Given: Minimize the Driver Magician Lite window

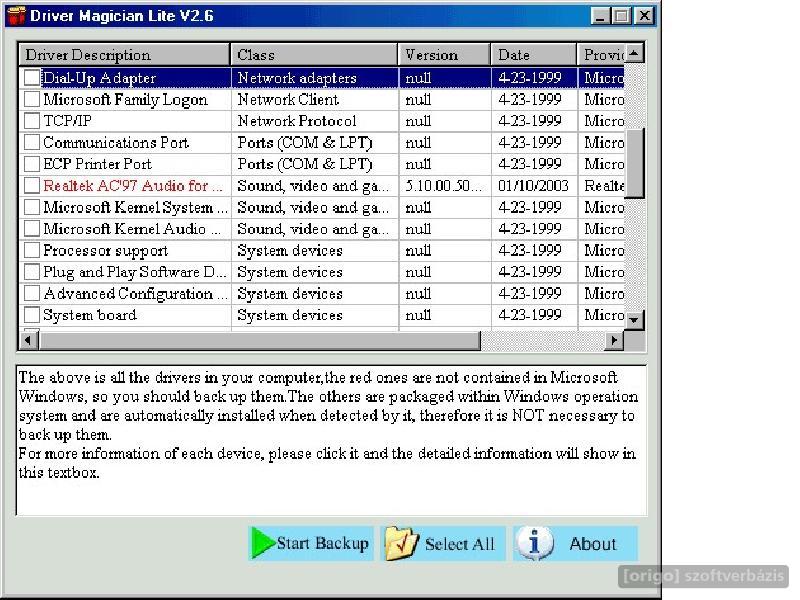Looking at the screenshot, I should point(601,16).
